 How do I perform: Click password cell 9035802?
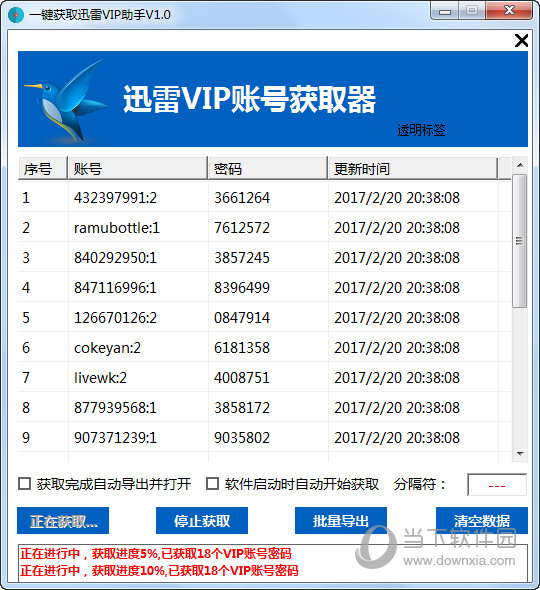coord(242,438)
